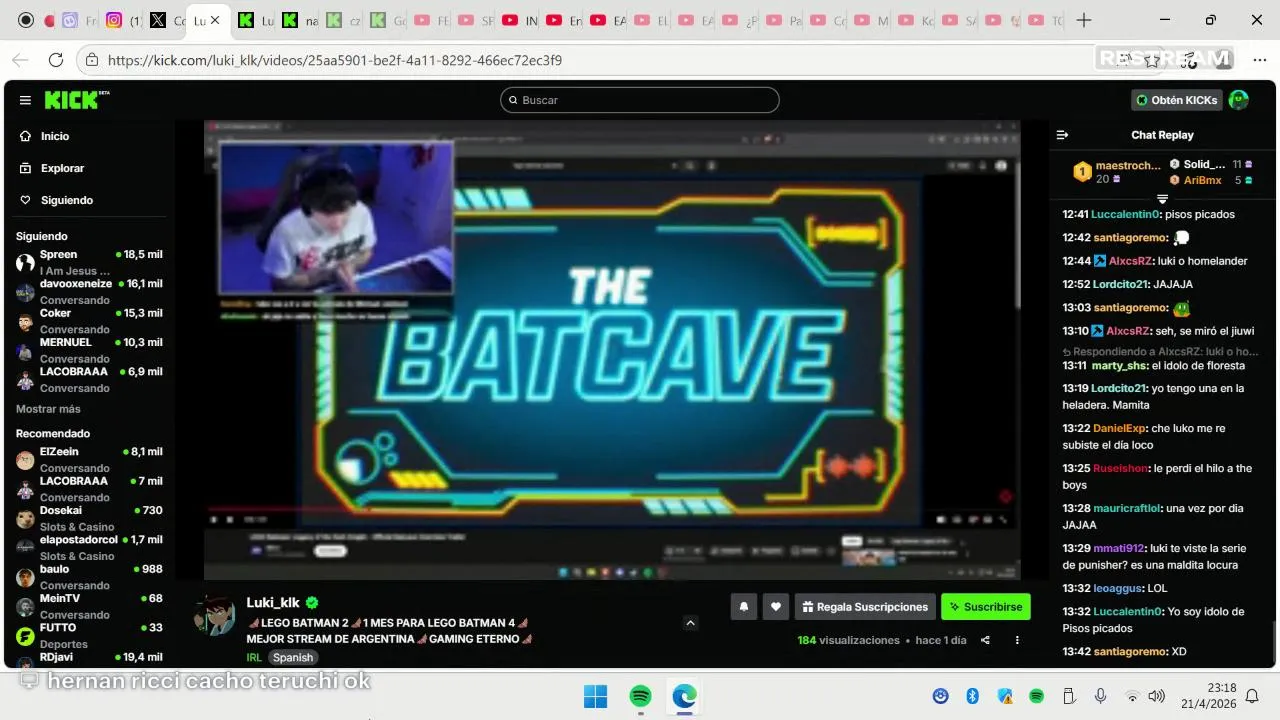Open the Siguiendo page from sidebar
1280x720 pixels.
point(66,200)
